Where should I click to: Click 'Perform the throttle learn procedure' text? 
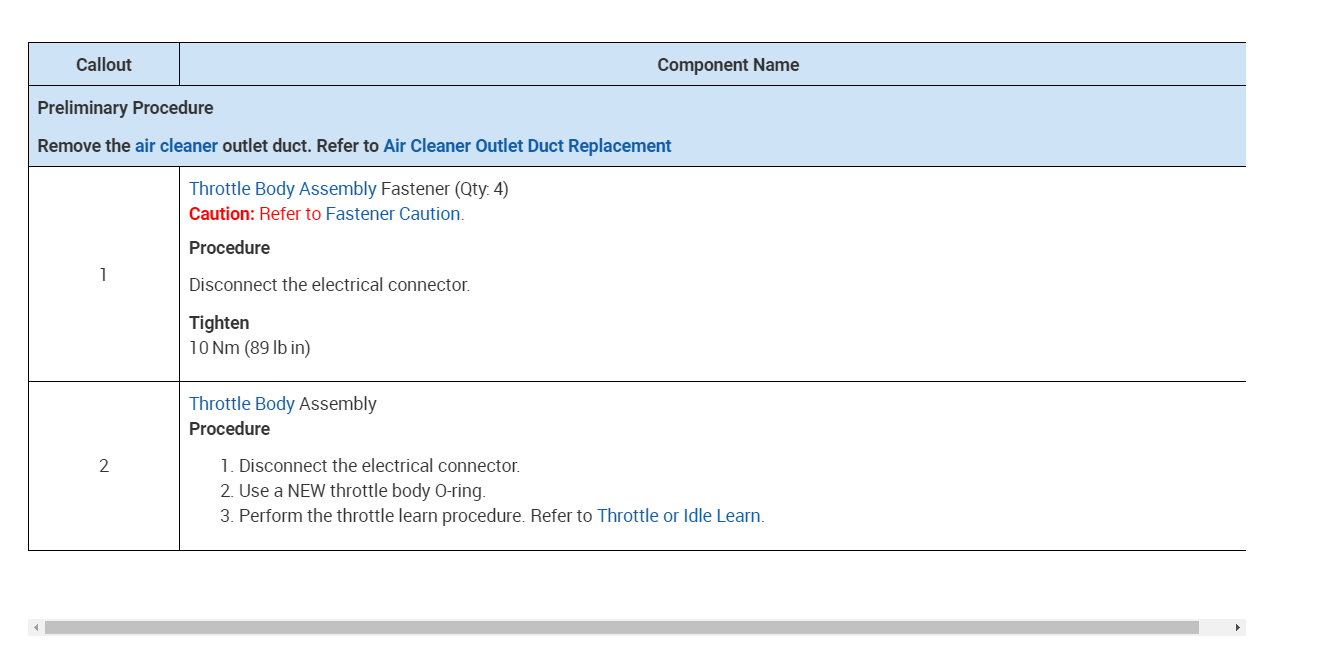tap(384, 516)
